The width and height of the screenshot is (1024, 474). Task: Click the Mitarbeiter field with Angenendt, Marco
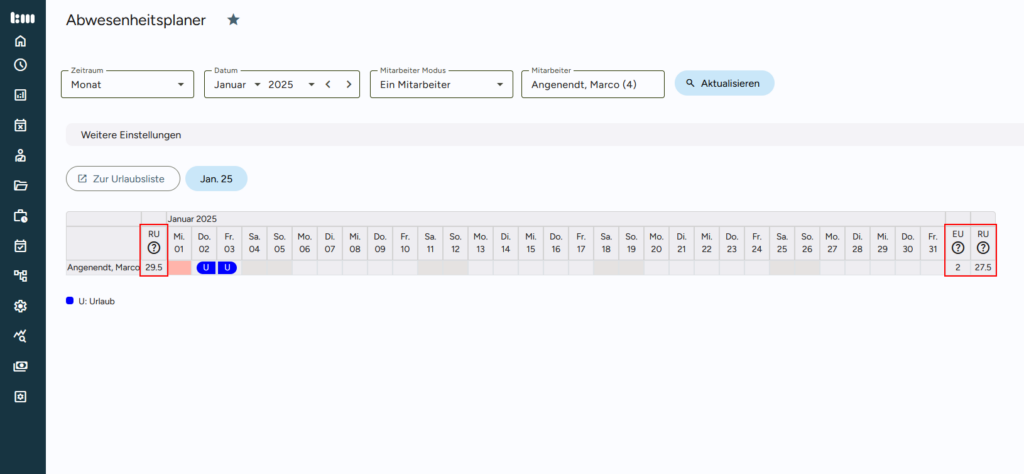[x=592, y=85]
